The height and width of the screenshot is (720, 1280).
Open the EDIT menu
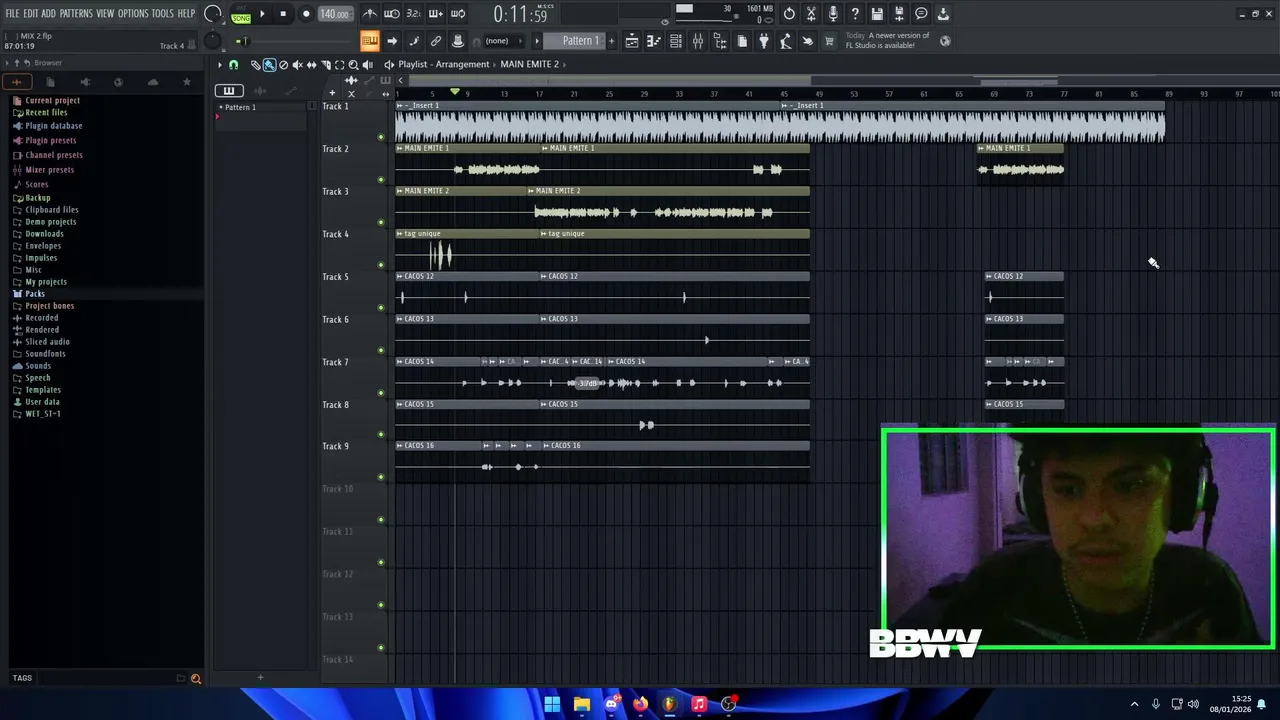31,13
